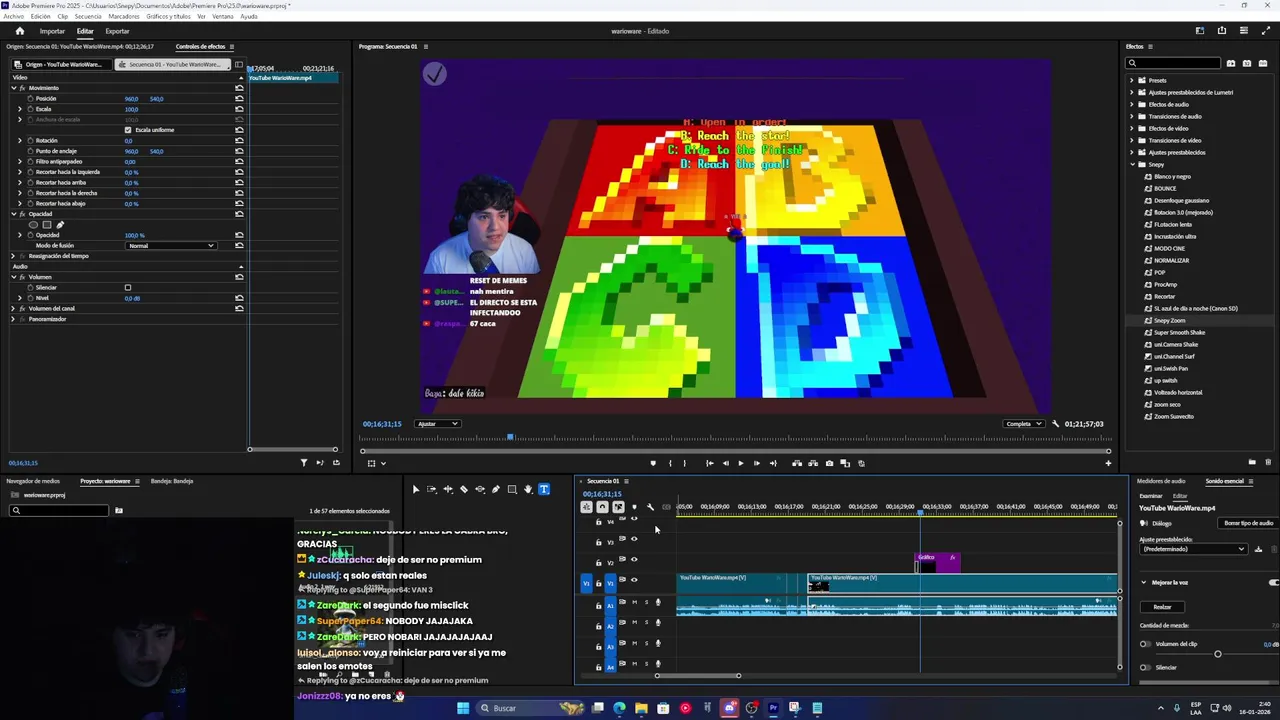Switch to Examinar tab in Sonido esencial
The width and height of the screenshot is (1280, 720).
pos(1151,496)
